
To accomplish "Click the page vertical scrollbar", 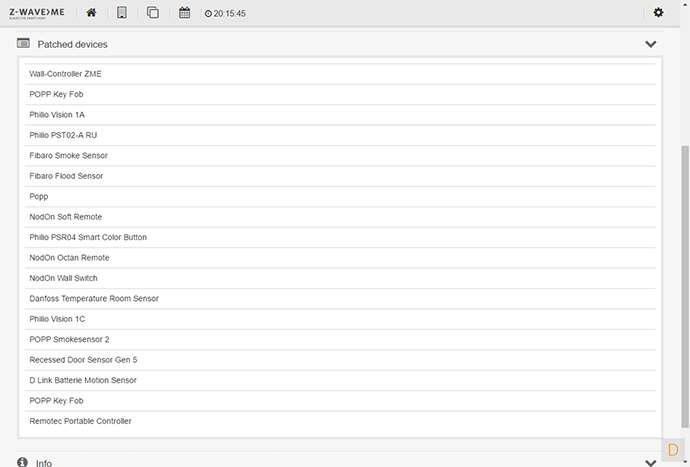I will click(685, 286).
